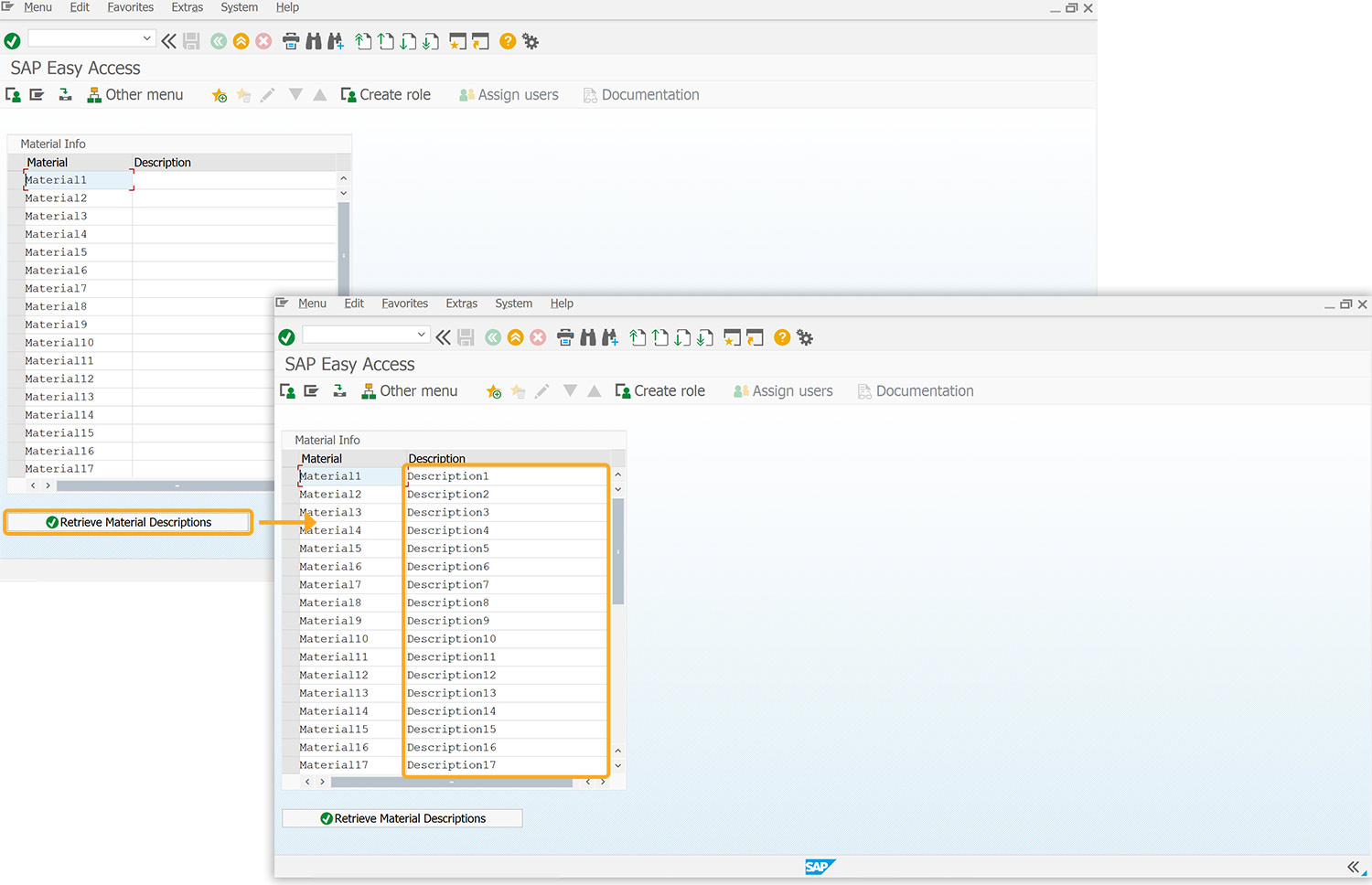Click orange Exit icon in back window
The width and height of the screenshot is (1372, 885).
coord(241,41)
